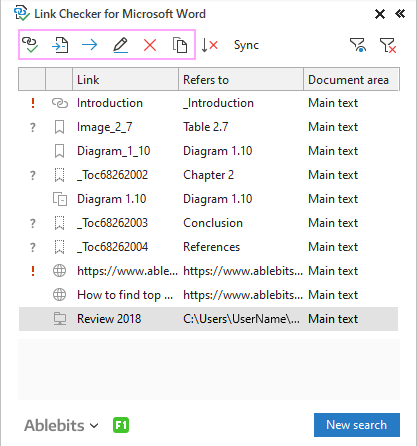Click the dotted bookmark icon for _Toc68262002

[x=59, y=175]
